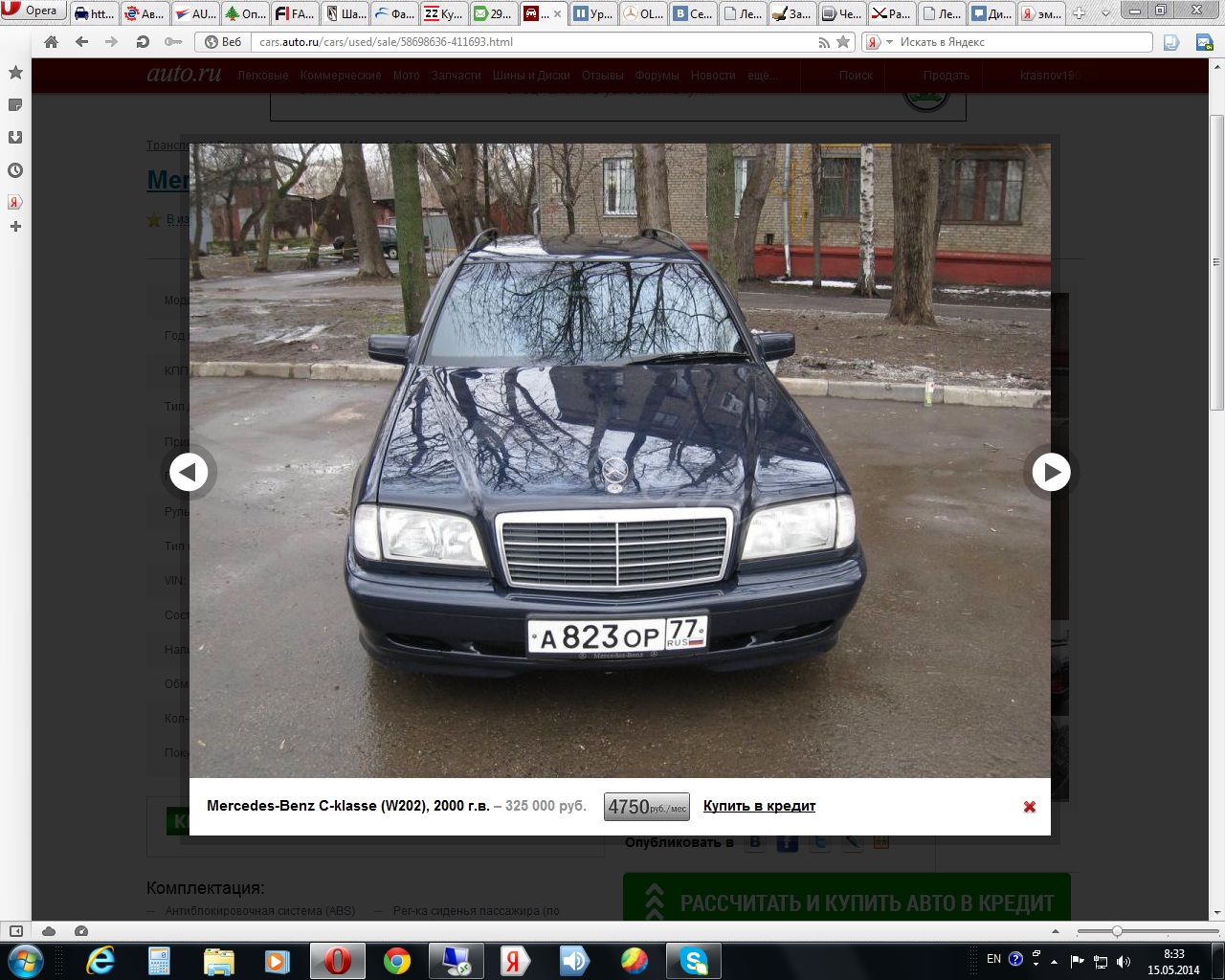This screenshot has width=1225, height=980.
Task: Open the sidebar notes panel
Action: [x=15, y=105]
